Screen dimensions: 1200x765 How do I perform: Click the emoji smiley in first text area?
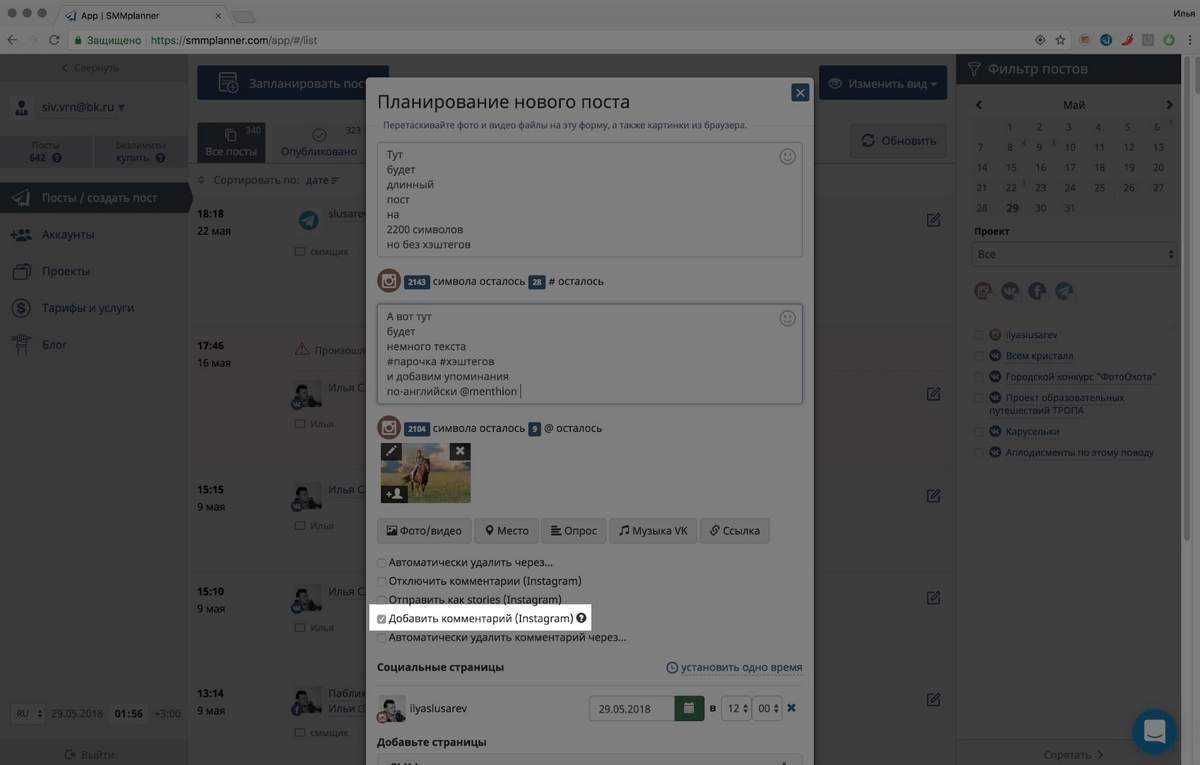(x=787, y=157)
